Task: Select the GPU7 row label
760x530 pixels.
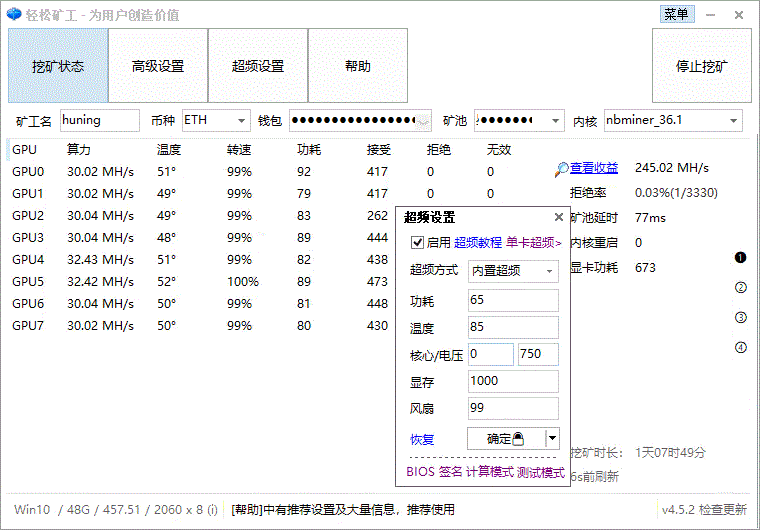Action: [28, 326]
